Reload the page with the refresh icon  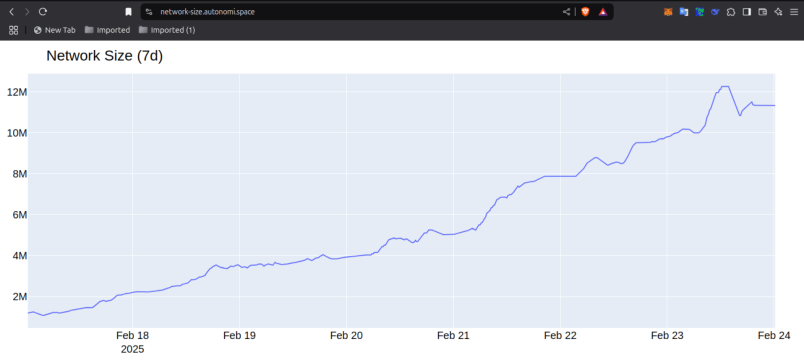(43, 12)
